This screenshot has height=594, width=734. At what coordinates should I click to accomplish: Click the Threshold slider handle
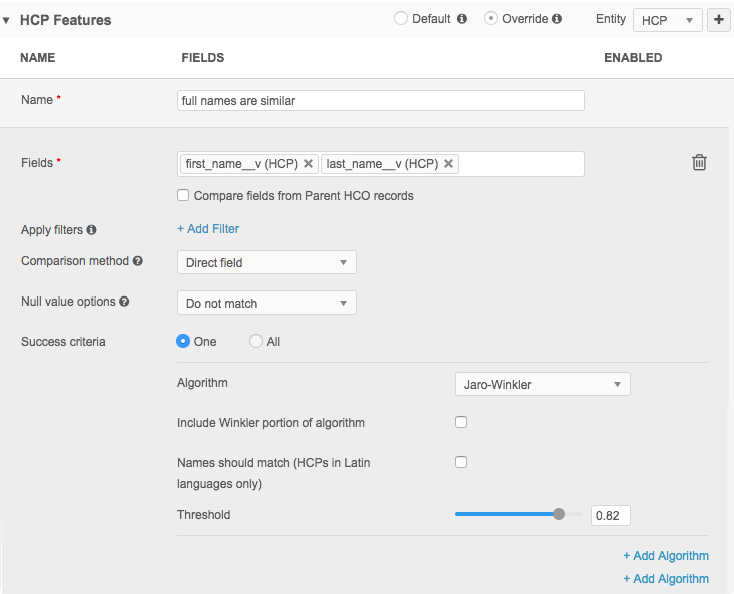pyautogui.click(x=559, y=514)
